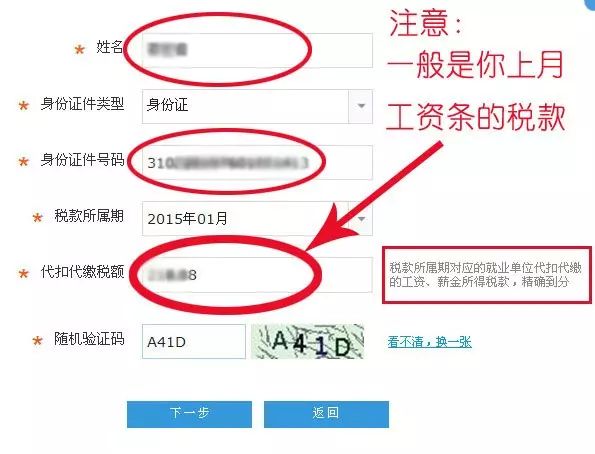Click the 2015年01月 period selector
This screenshot has height=454, width=595.
(257, 219)
